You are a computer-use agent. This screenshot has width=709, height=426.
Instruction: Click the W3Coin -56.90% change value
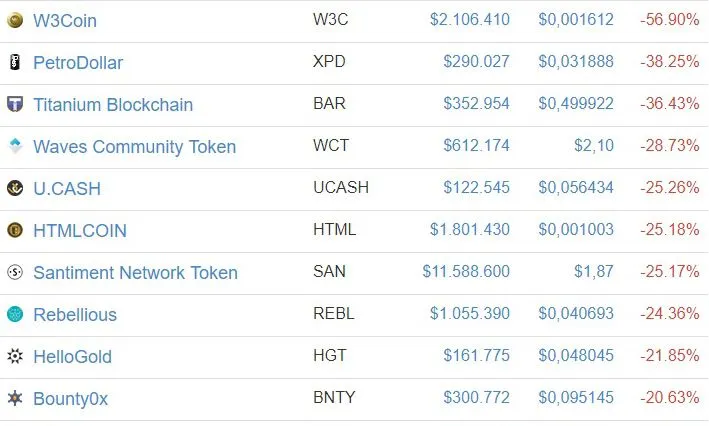coord(670,20)
